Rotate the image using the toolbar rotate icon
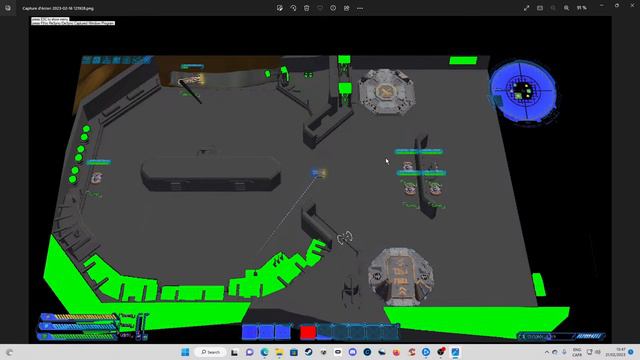640x360 pixels. pyautogui.click(x=293, y=8)
